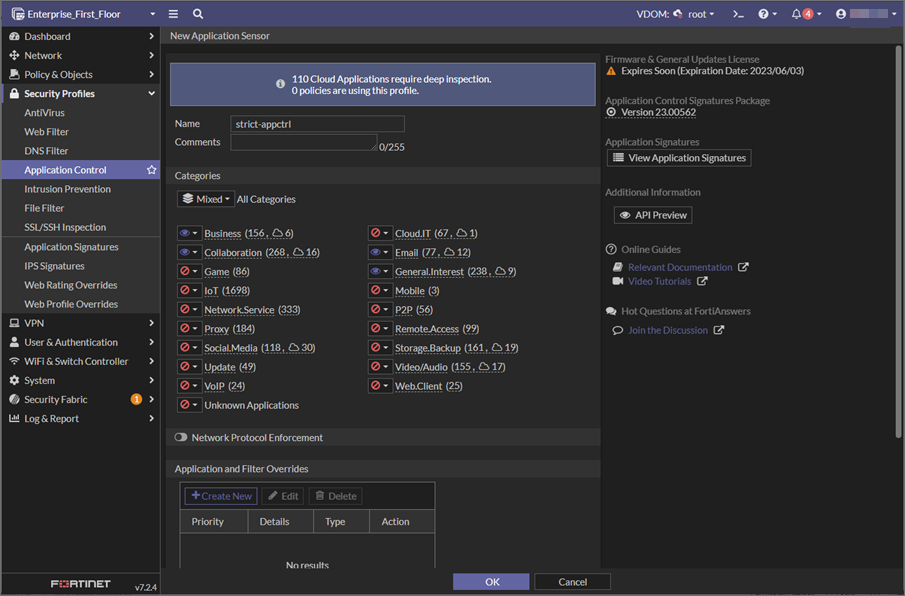The image size is (905, 596).
Task: Open the global search magnifier
Action: (x=196, y=13)
